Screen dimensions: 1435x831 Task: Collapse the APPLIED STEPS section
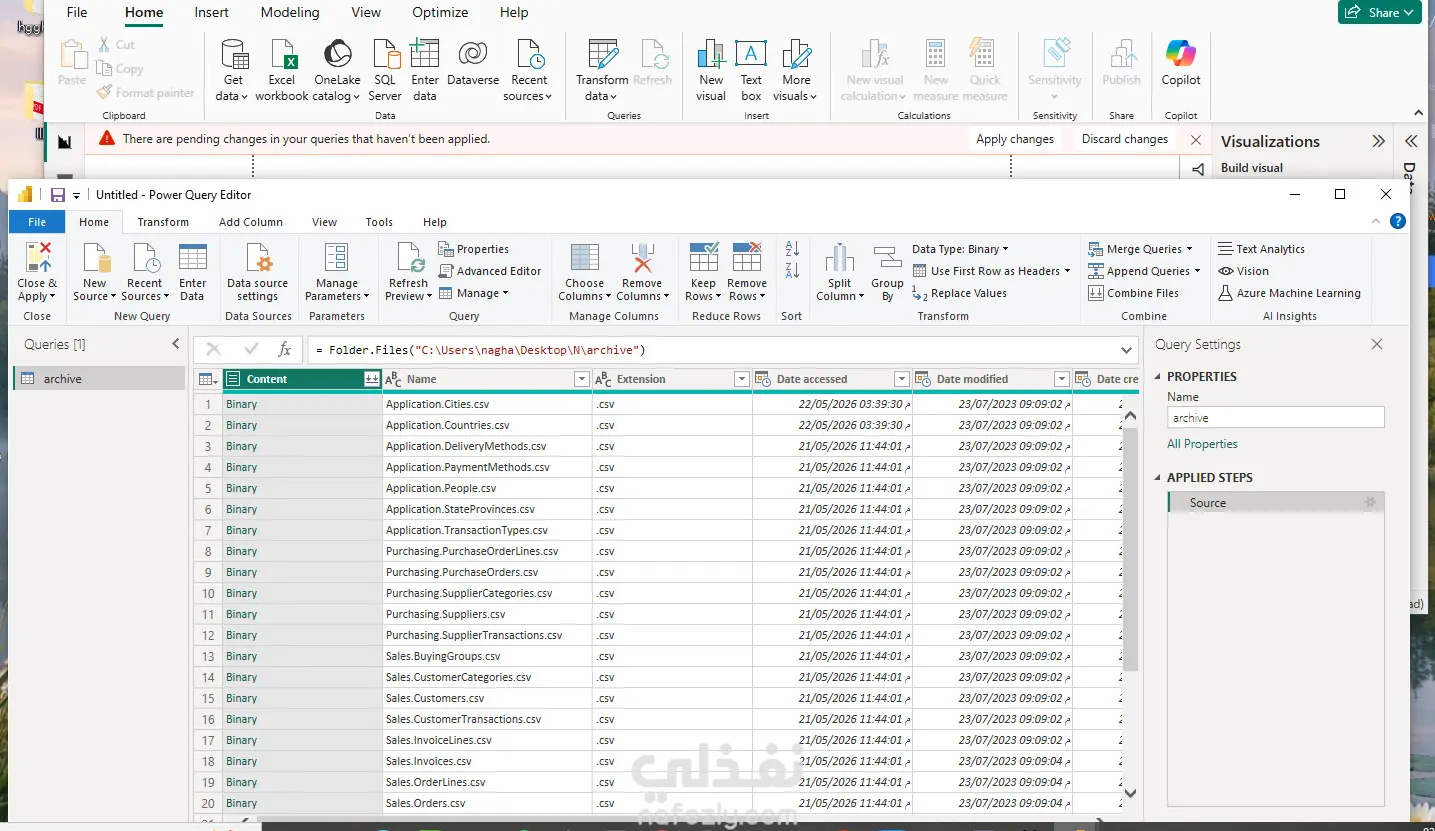pyautogui.click(x=1158, y=478)
